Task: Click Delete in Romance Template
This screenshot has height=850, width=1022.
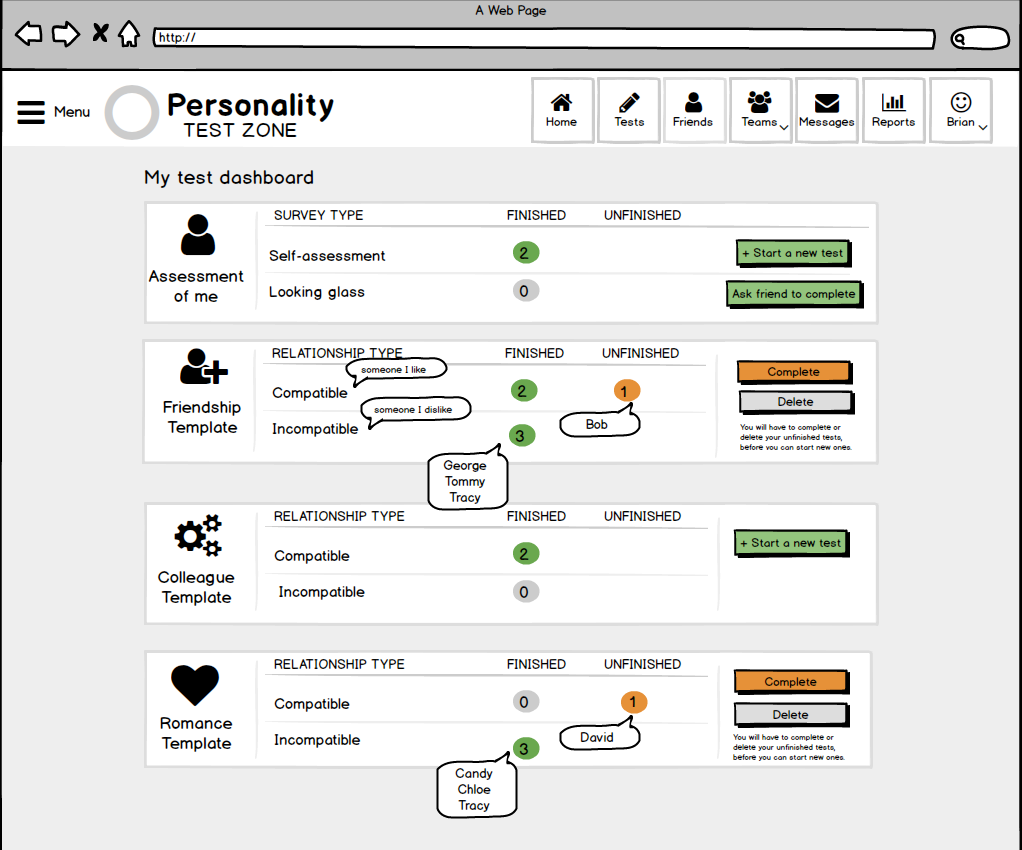Action: point(791,714)
